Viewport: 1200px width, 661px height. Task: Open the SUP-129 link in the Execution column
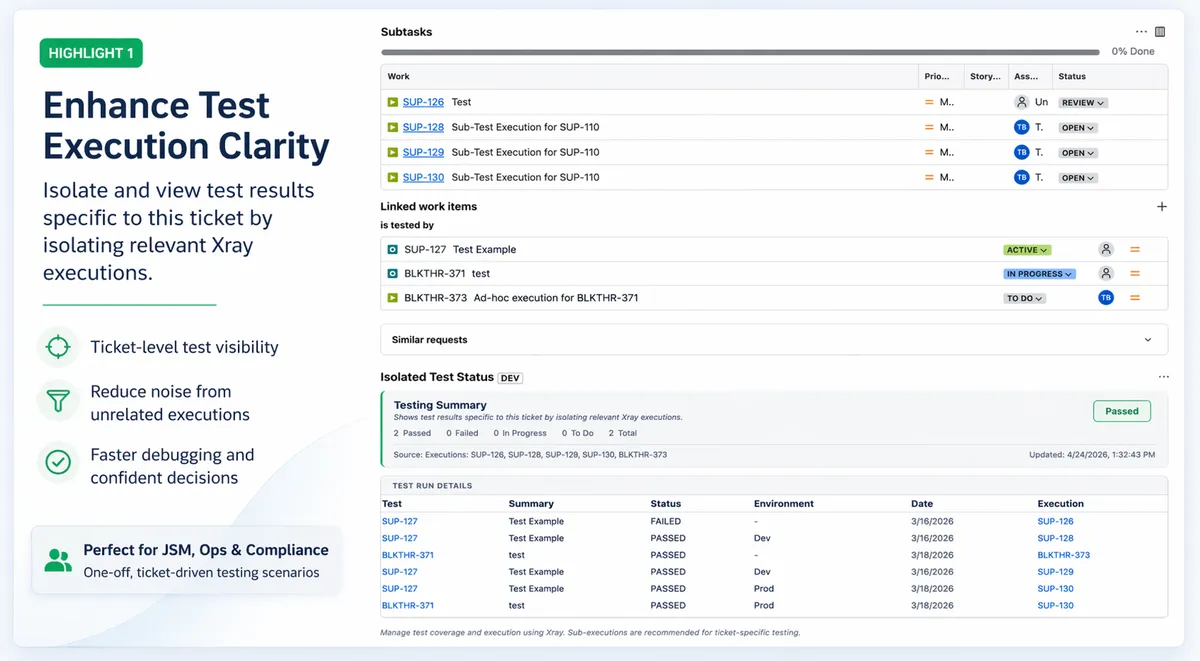tap(1055, 572)
